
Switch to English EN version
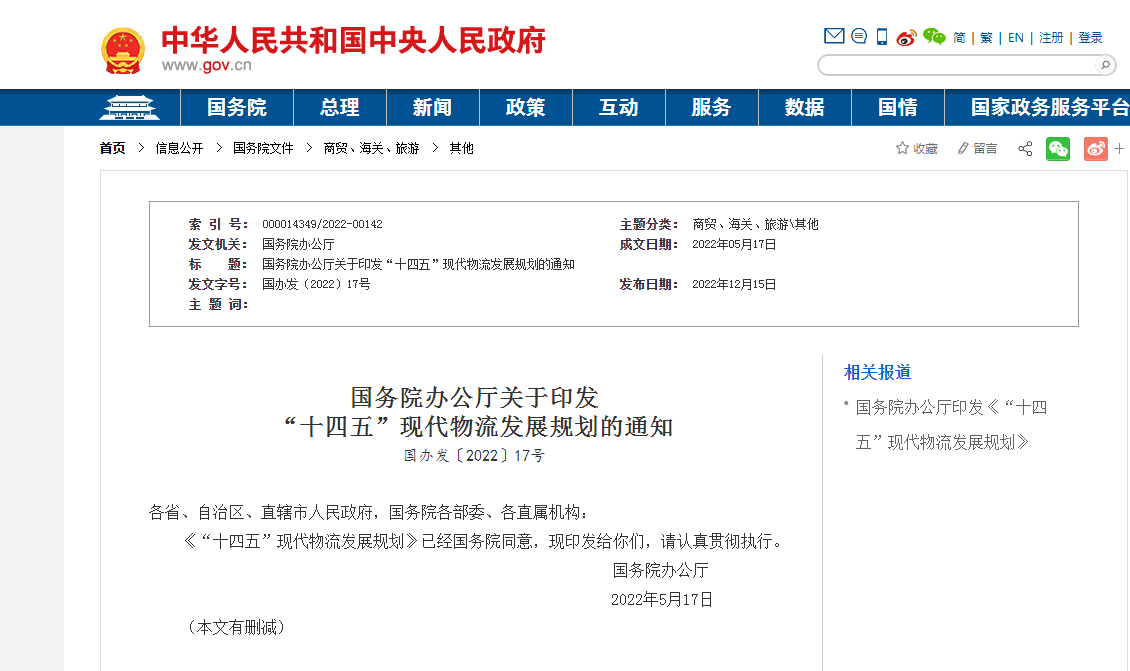point(1015,37)
